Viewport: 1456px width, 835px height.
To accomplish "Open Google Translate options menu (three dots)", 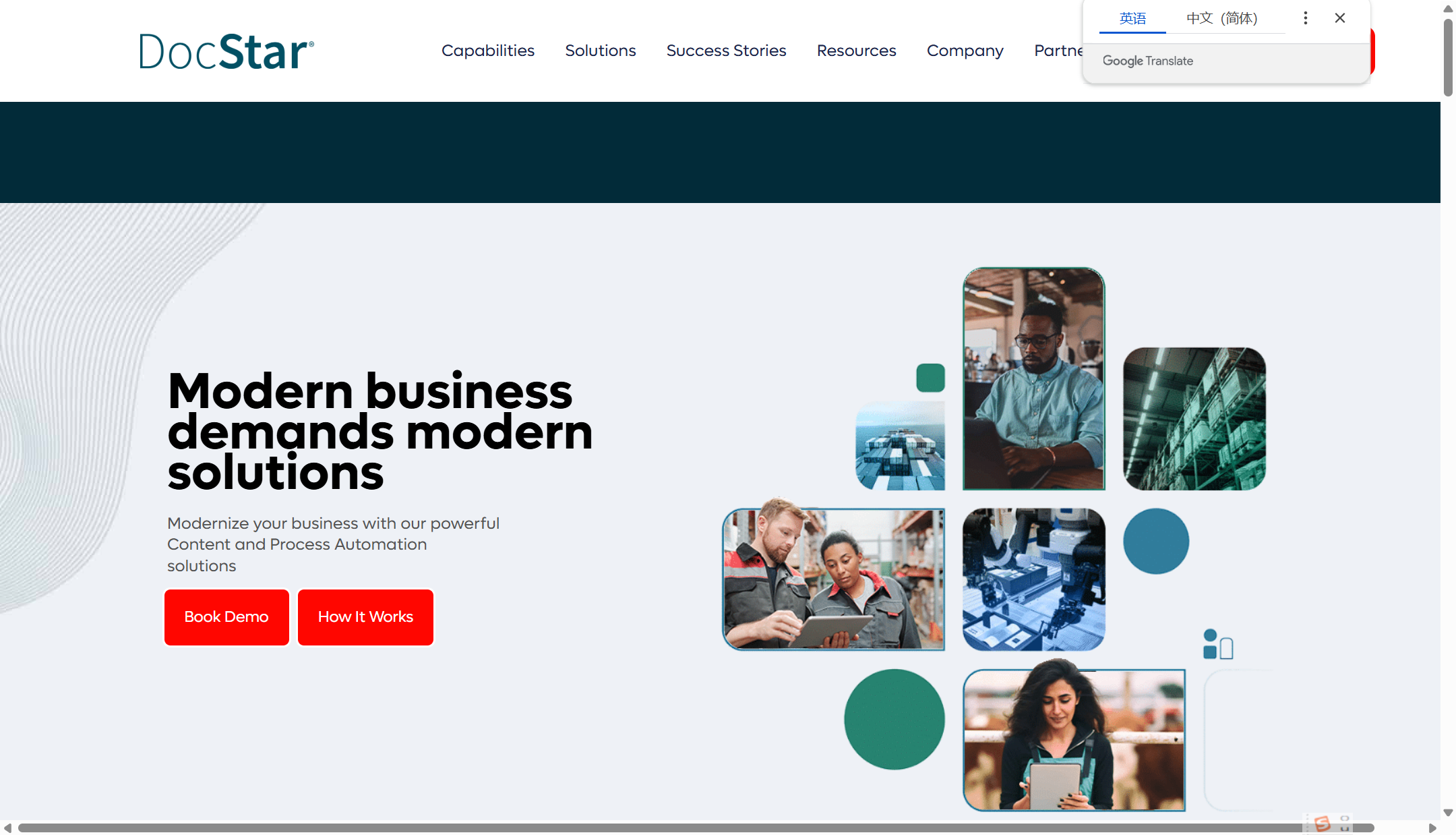I will tap(1305, 18).
